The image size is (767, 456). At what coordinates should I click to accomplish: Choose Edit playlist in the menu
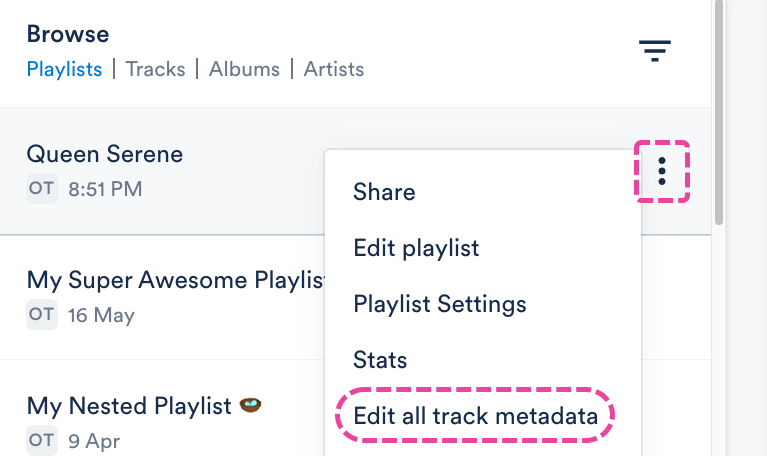coord(416,247)
